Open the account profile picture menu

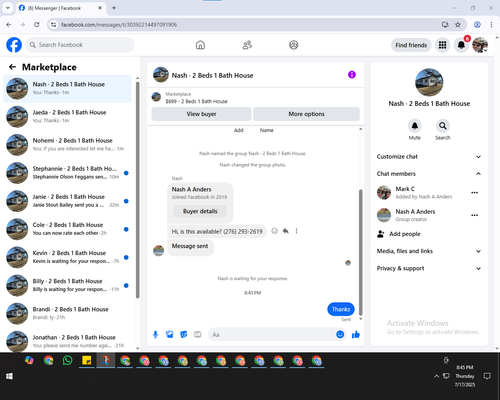[480, 45]
